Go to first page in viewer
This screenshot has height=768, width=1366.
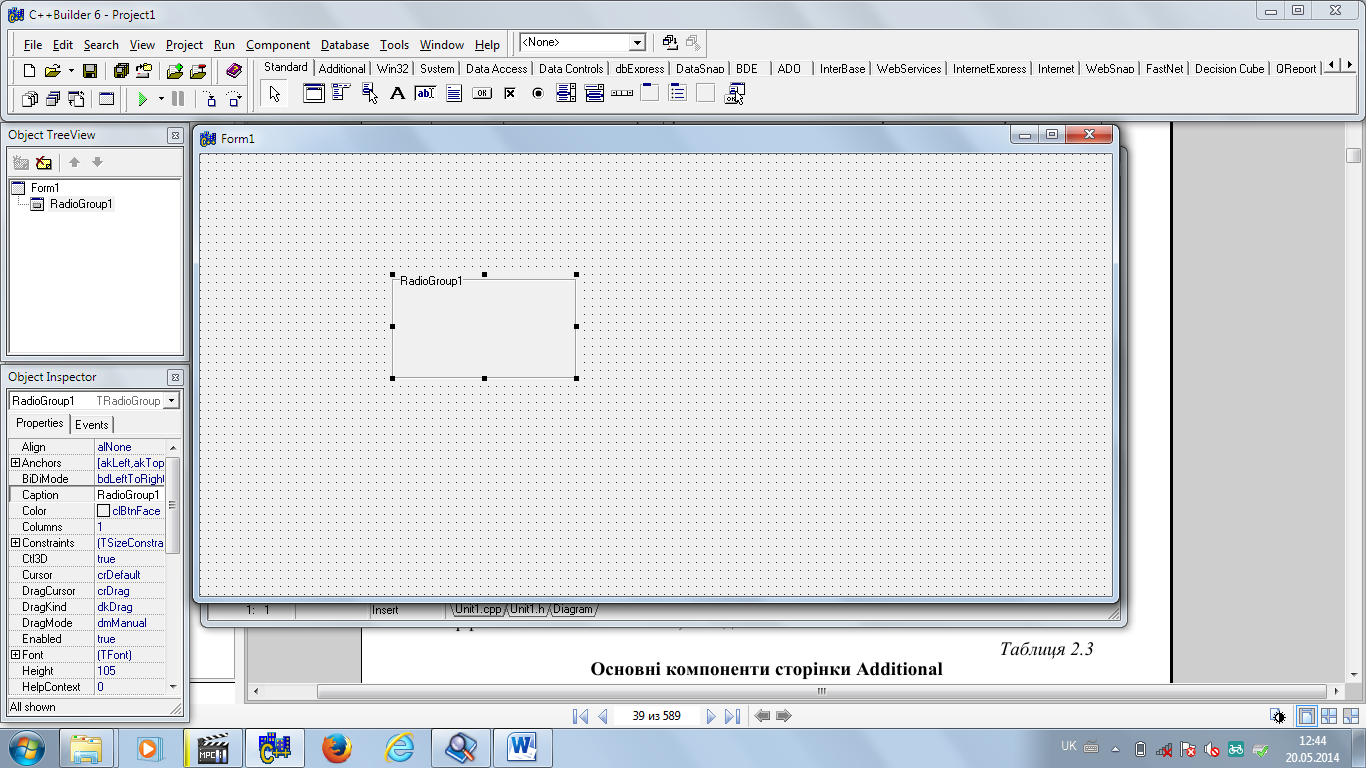(x=580, y=716)
